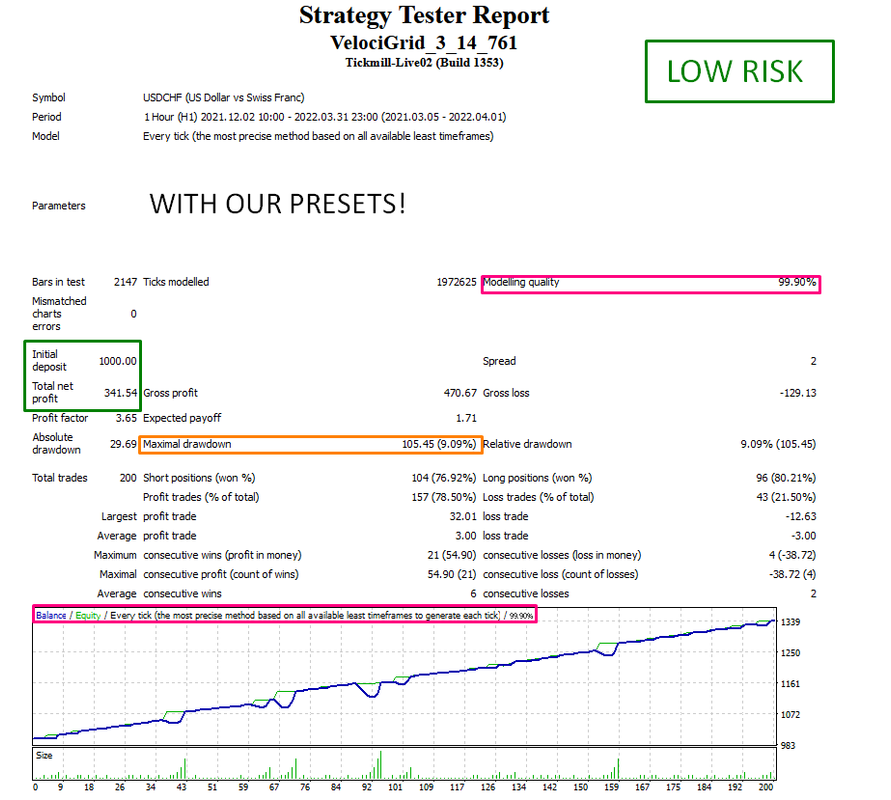
Task: Click the Every tick model description
Action: [318, 136]
